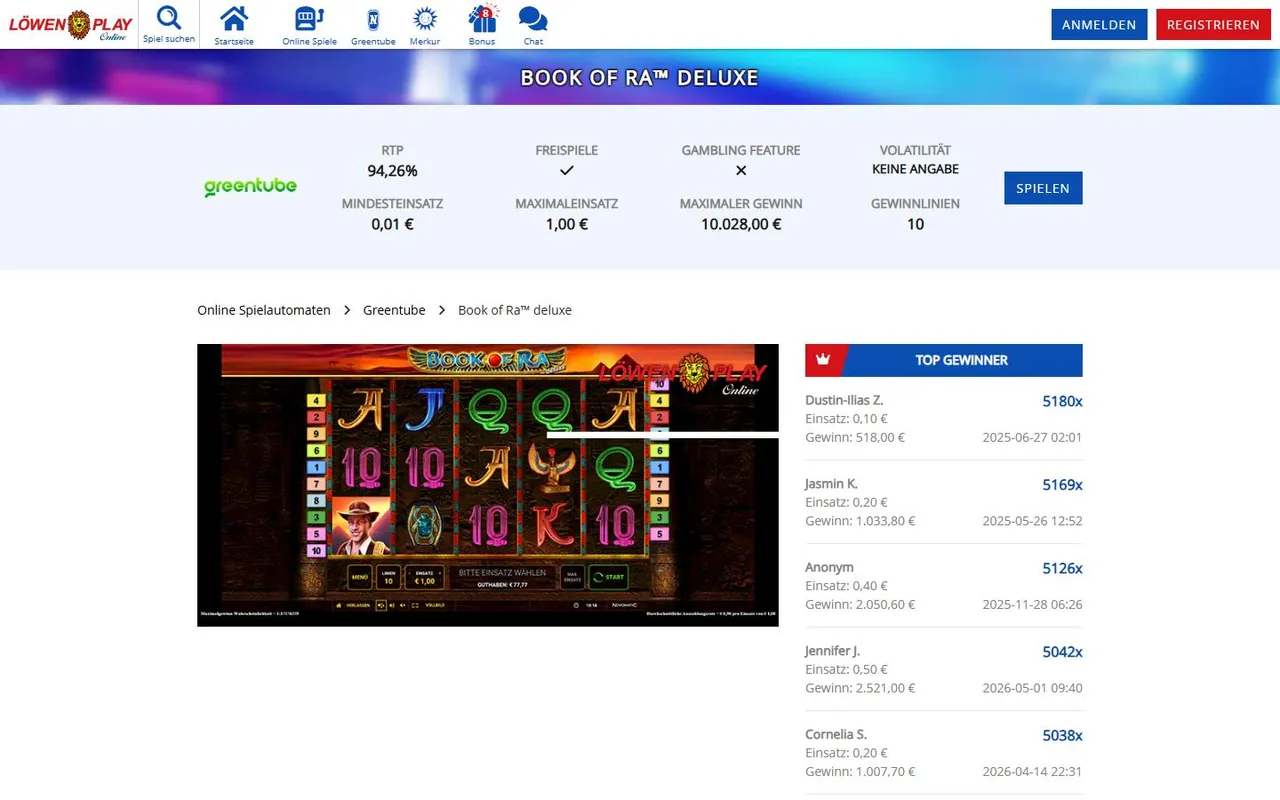Click the red REGISTRIEREN button

click(1213, 24)
